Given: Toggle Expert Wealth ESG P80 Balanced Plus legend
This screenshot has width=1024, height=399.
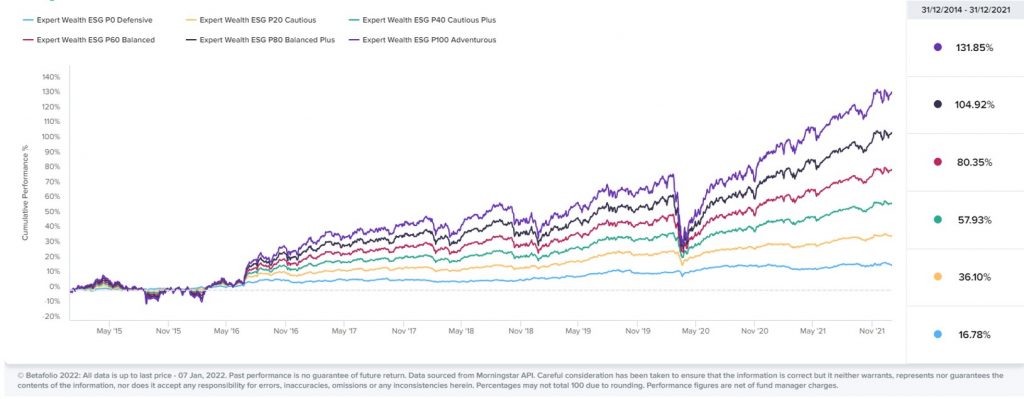Looking at the screenshot, I should (260, 40).
